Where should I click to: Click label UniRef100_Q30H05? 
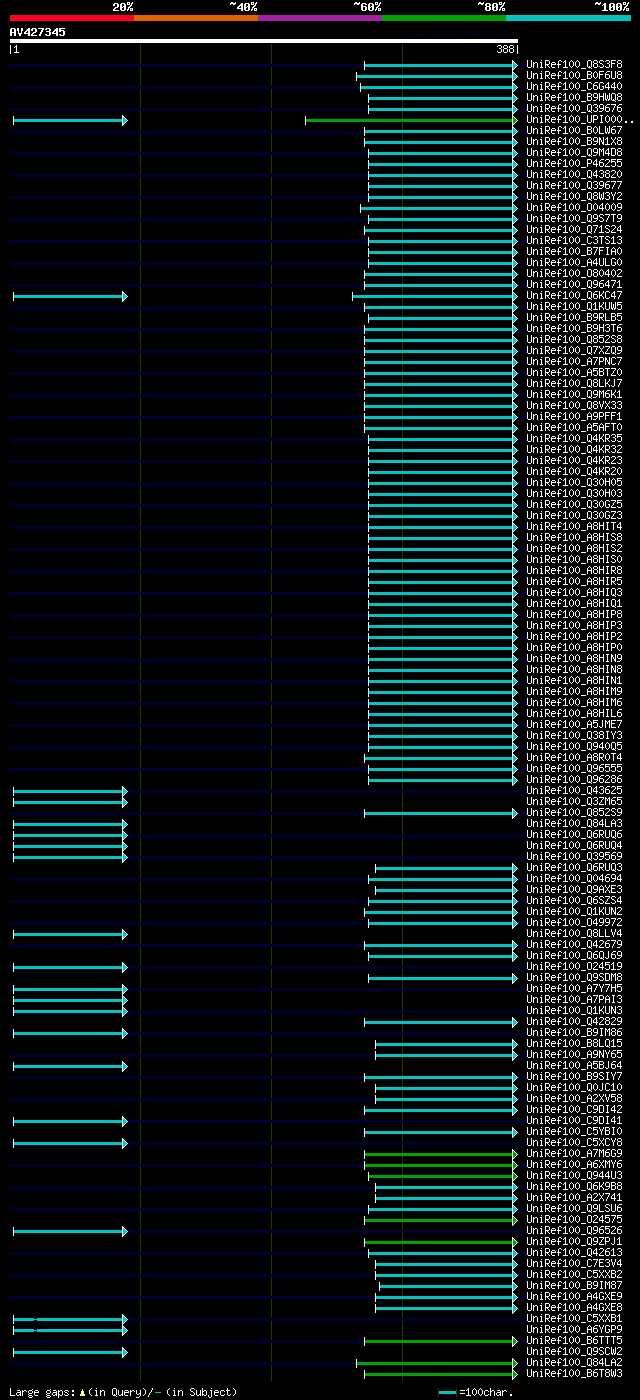[x=574, y=482]
